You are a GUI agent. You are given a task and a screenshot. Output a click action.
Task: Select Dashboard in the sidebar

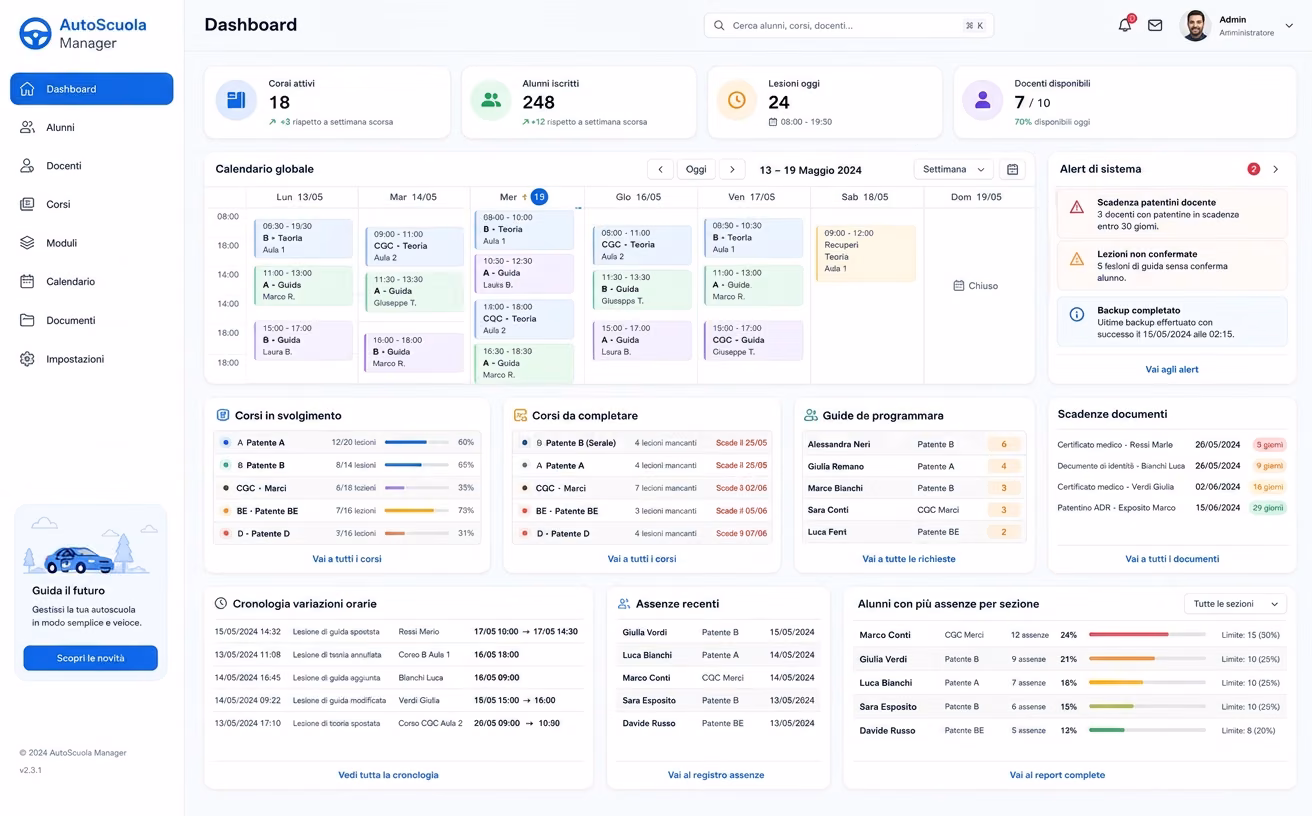92,89
